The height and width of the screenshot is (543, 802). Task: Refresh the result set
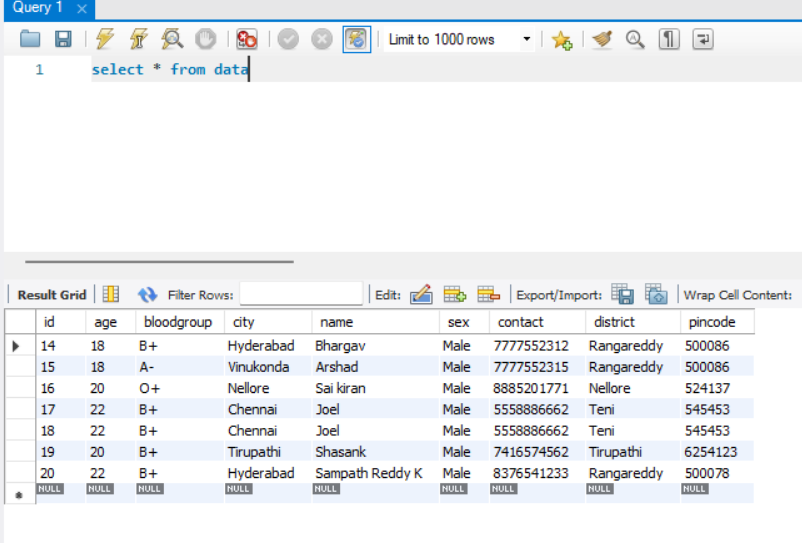[x=147, y=295]
